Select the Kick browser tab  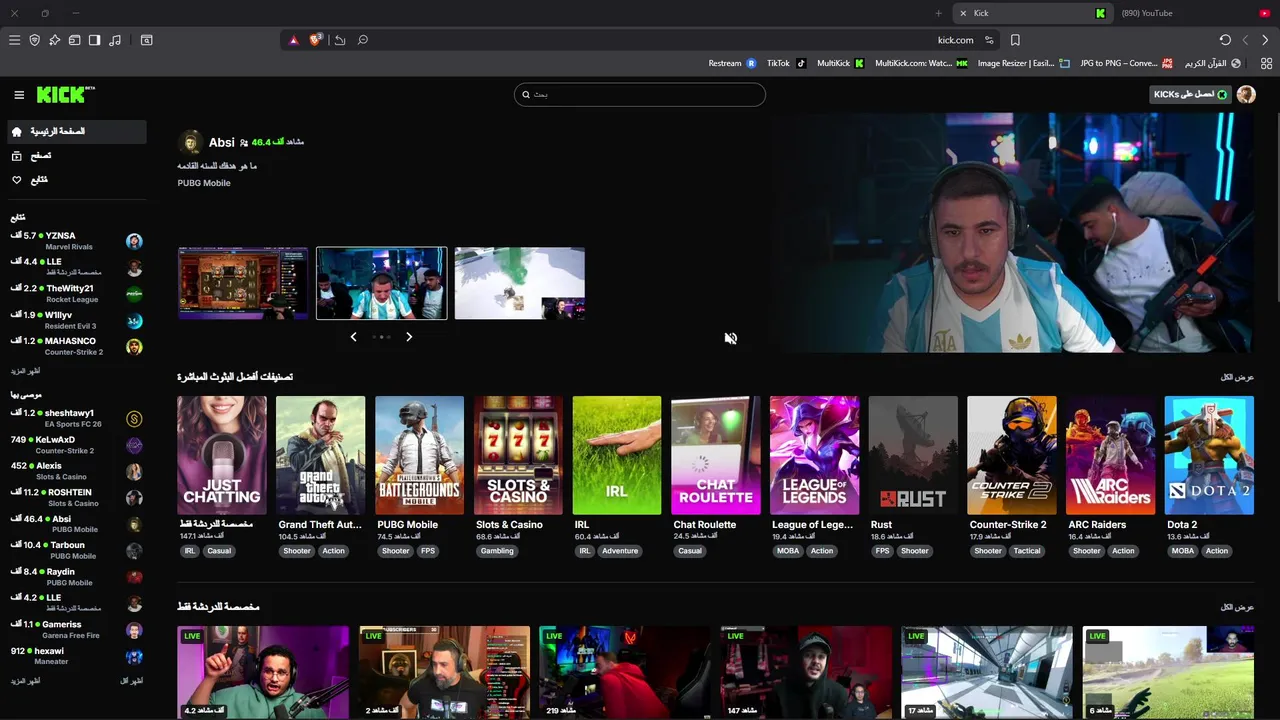point(1031,13)
